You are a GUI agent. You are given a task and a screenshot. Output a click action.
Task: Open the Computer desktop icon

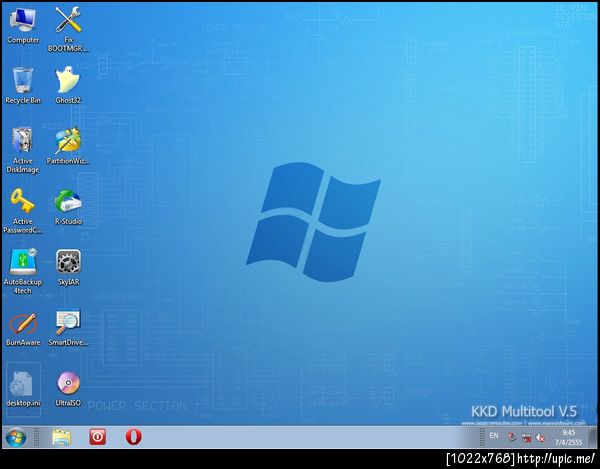pos(23,25)
